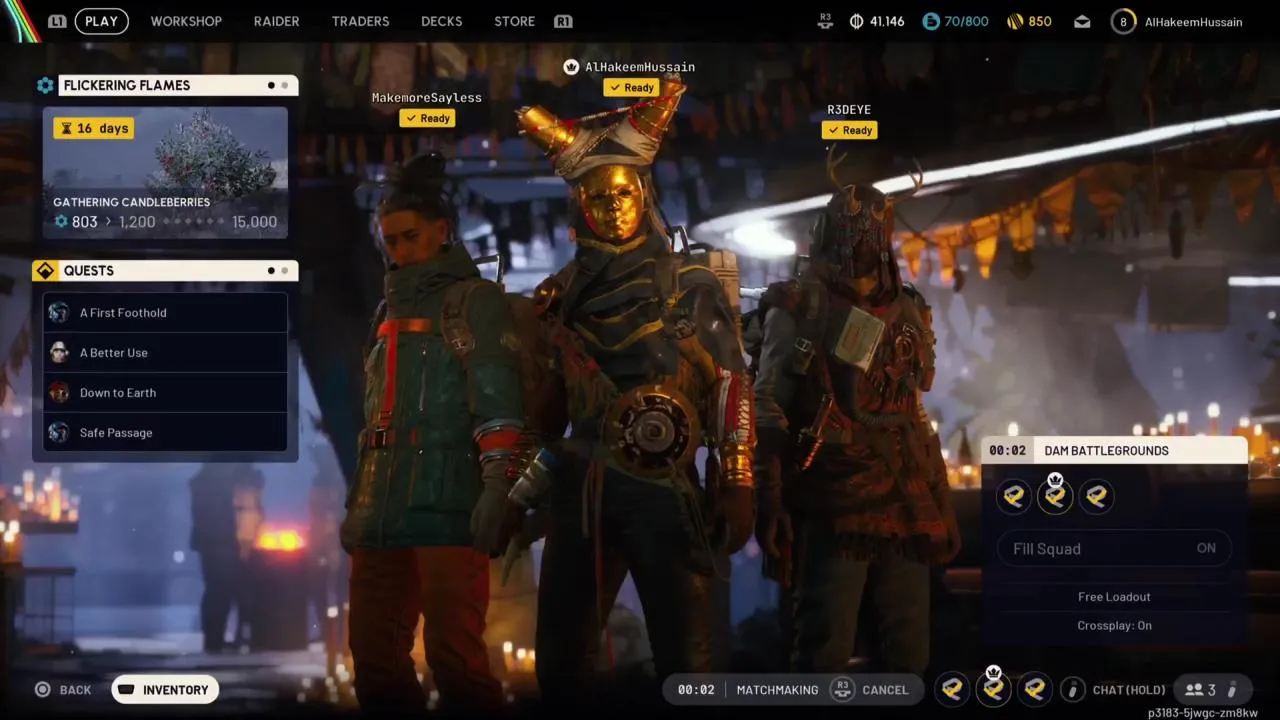Click the R1 bumper icon after STORE
The height and width of the screenshot is (720, 1280).
[x=562, y=21]
